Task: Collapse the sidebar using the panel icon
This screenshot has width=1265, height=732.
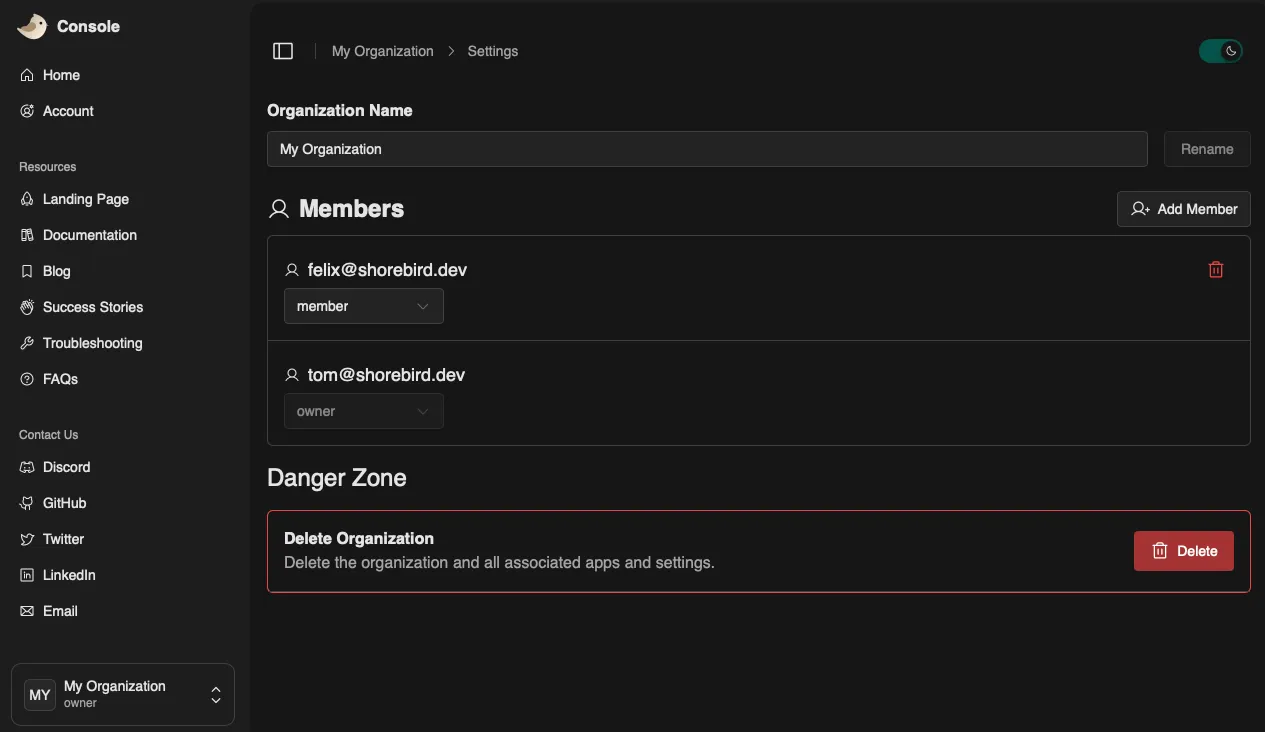Action: (x=283, y=50)
